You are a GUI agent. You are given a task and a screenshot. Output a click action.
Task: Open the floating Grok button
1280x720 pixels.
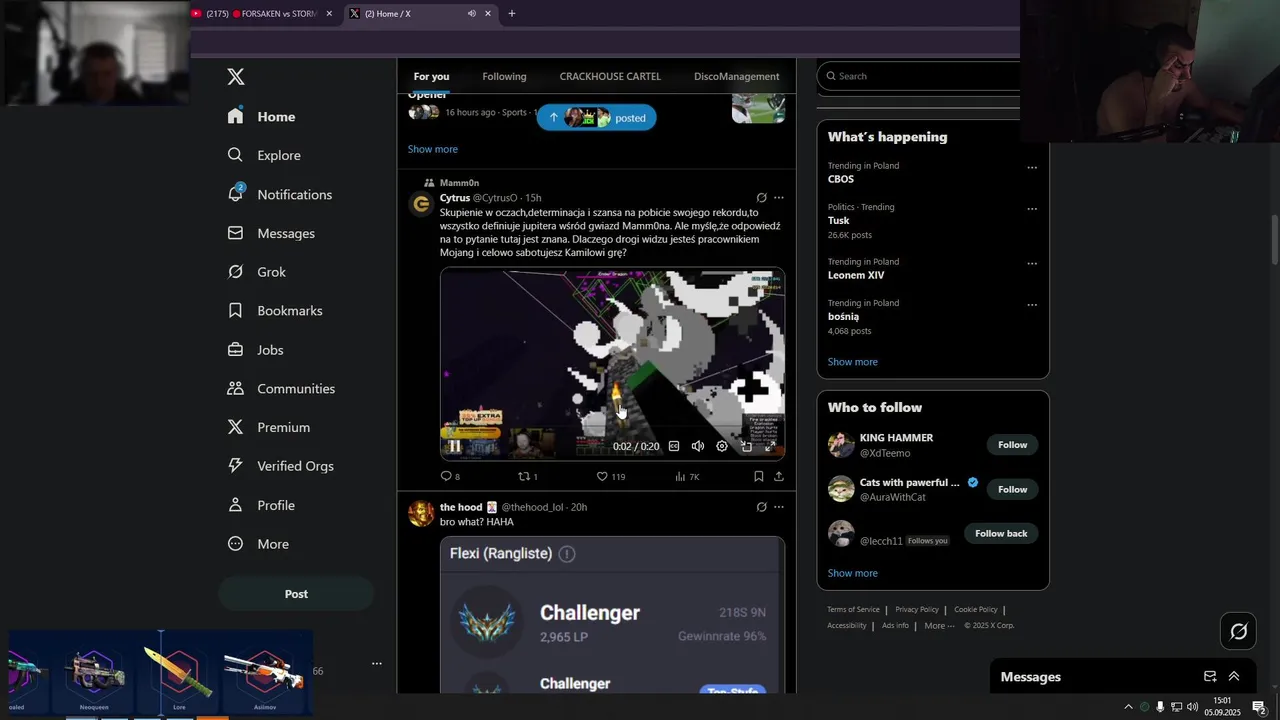pos(1239,631)
